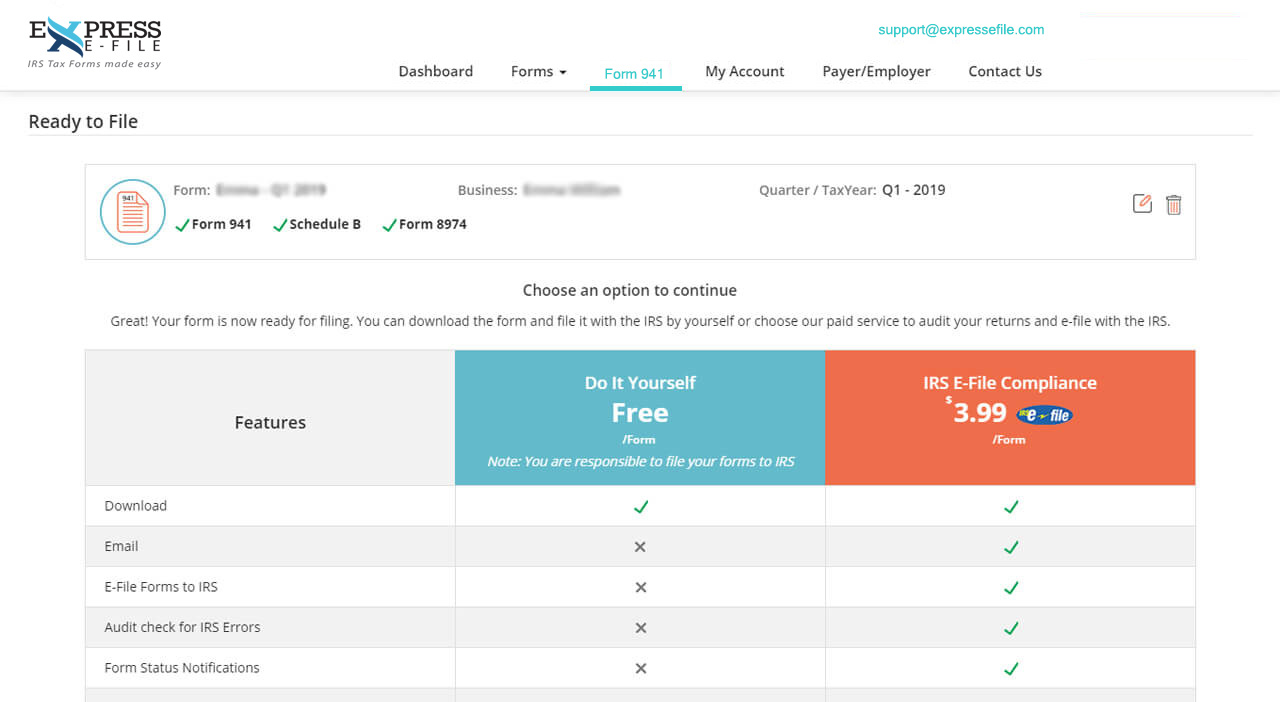Open the Contact Us page
The height and width of the screenshot is (702, 1280).
(x=1004, y=71)
